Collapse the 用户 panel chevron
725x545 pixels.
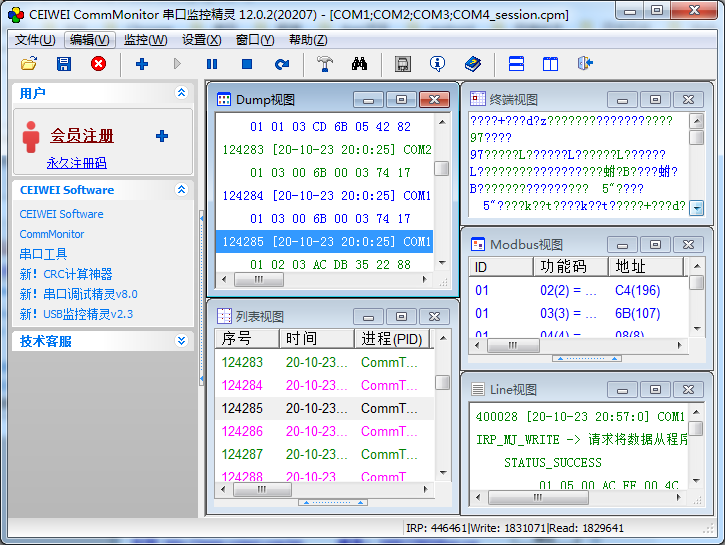pos(181,92)
